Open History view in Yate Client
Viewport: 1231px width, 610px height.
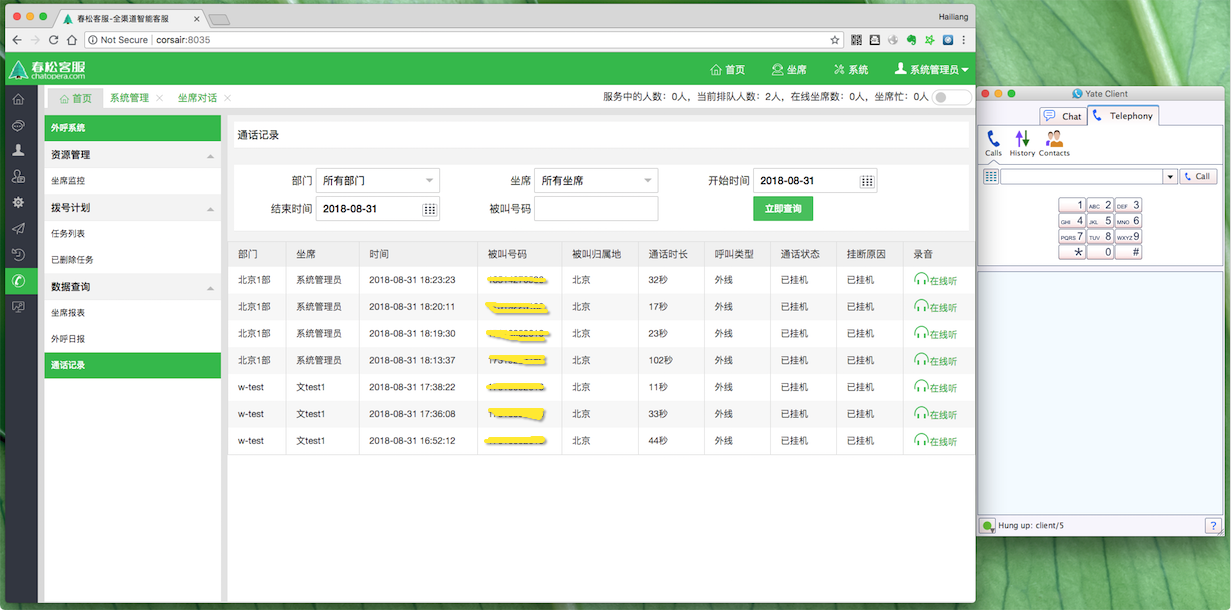tap(1022, 143)
